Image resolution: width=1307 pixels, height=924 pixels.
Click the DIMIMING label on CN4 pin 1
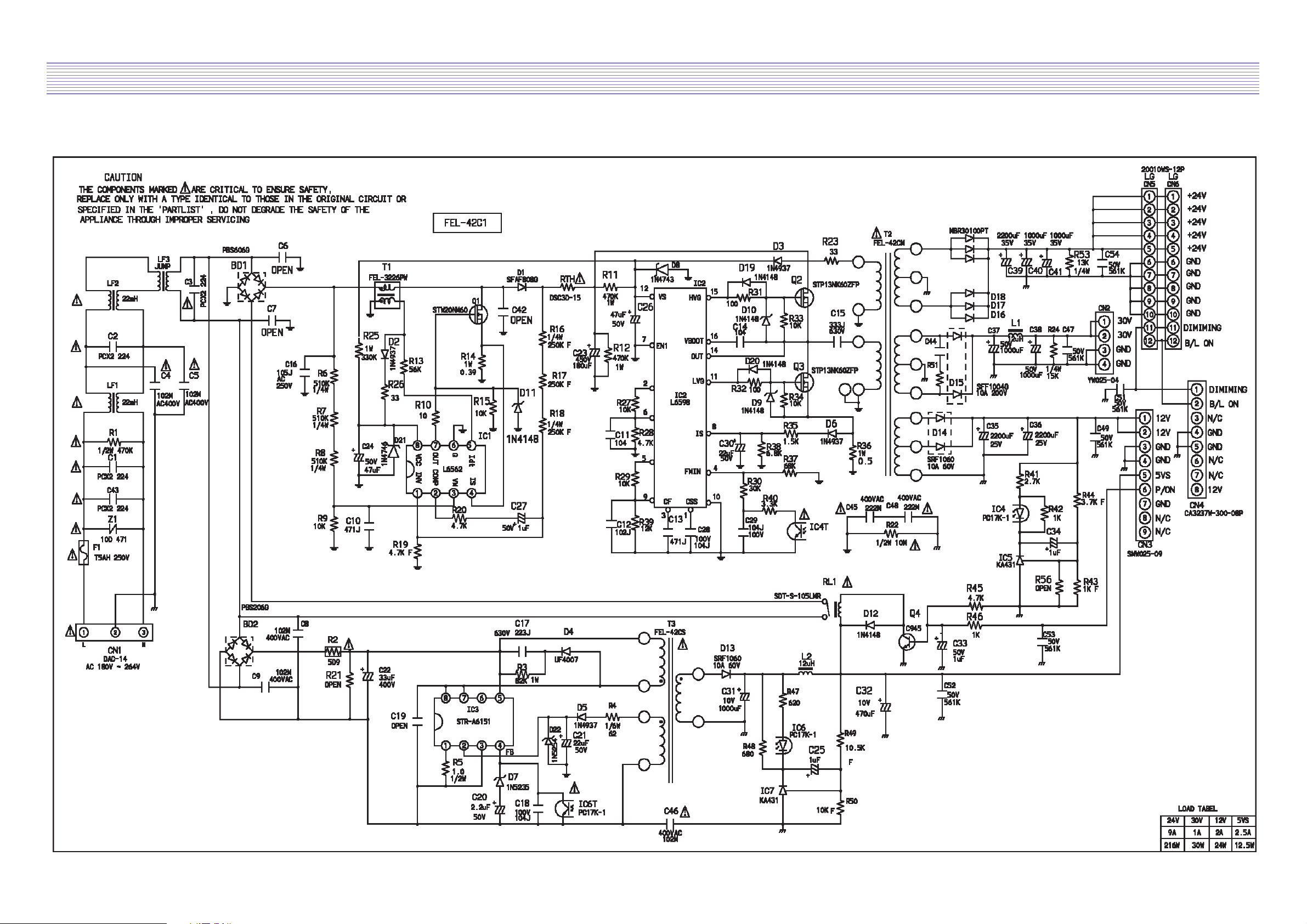pyautogui.click(x=1228, y=389)
